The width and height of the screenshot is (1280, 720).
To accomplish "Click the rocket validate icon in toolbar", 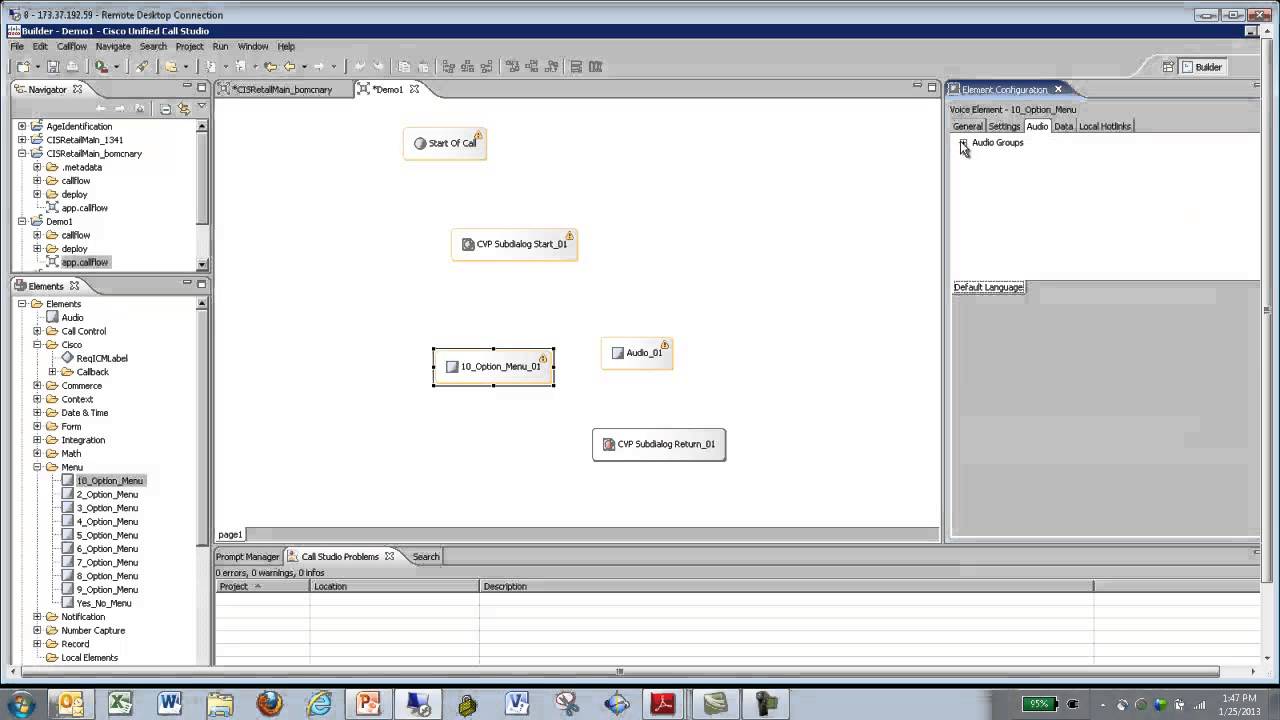I will pyautogui.click(x=142, y=67).
